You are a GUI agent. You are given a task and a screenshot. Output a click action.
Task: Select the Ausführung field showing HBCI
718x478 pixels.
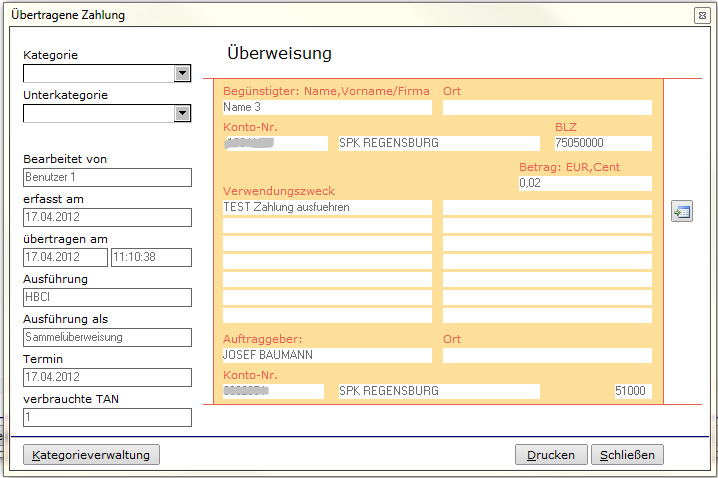[107, 297]
